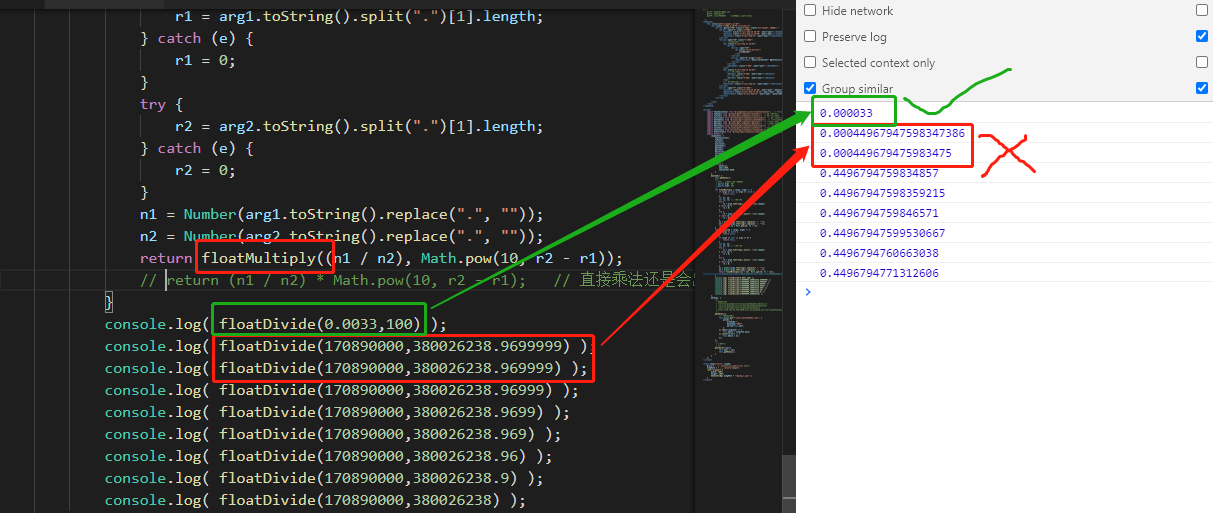
Task: Click floatMultiply in the return statement
Action: [x=264, y=258]
